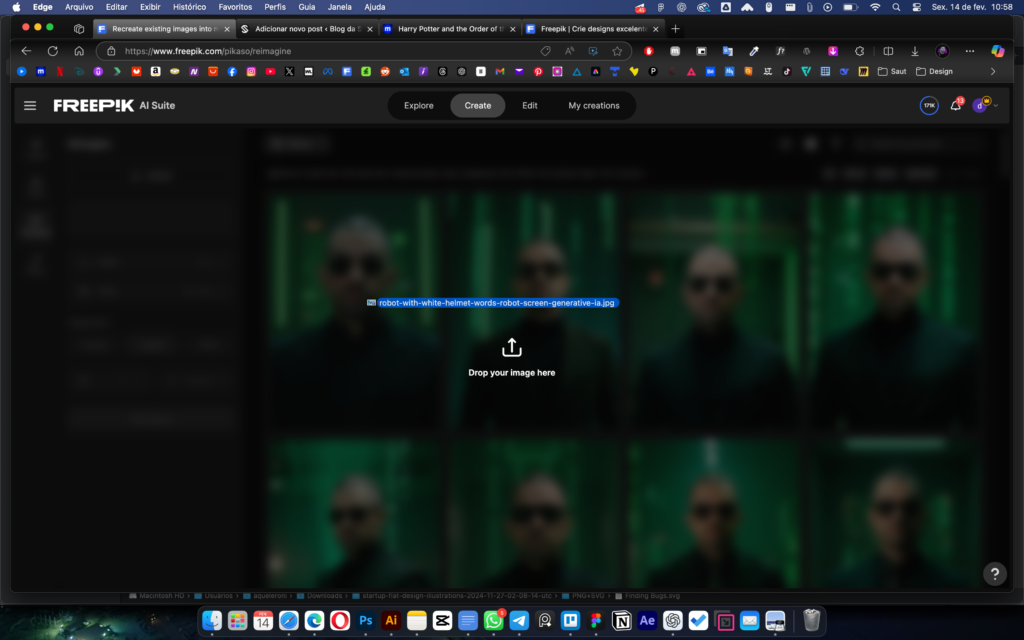Open Notion in the Dock

[x=622, y=620]
